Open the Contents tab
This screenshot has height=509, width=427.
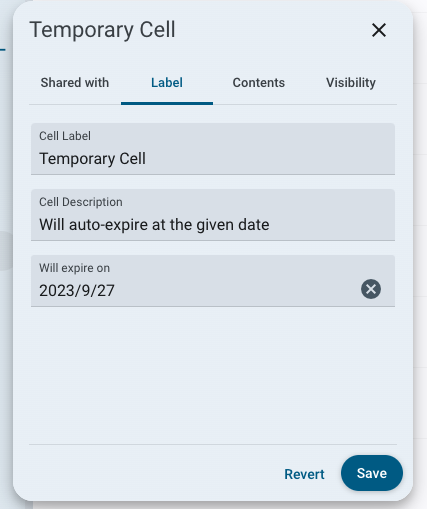[259, 83]
